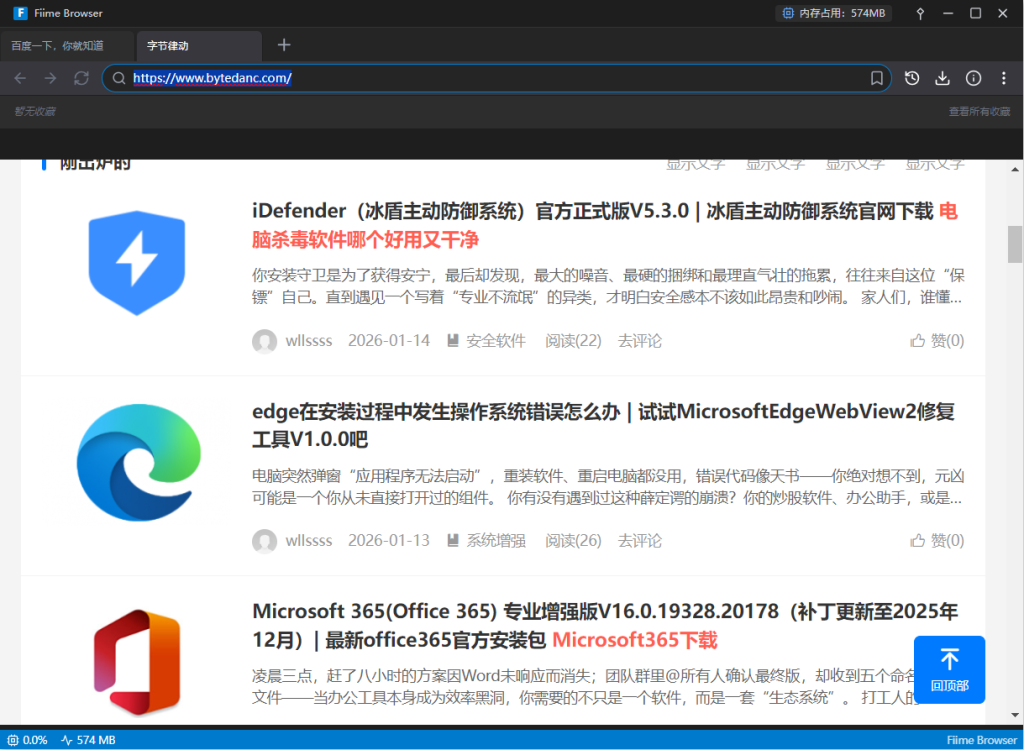The width and height of the screenshot is (1024, 750).
Task: Click the browser back arrow
Action: coord(20,78)
